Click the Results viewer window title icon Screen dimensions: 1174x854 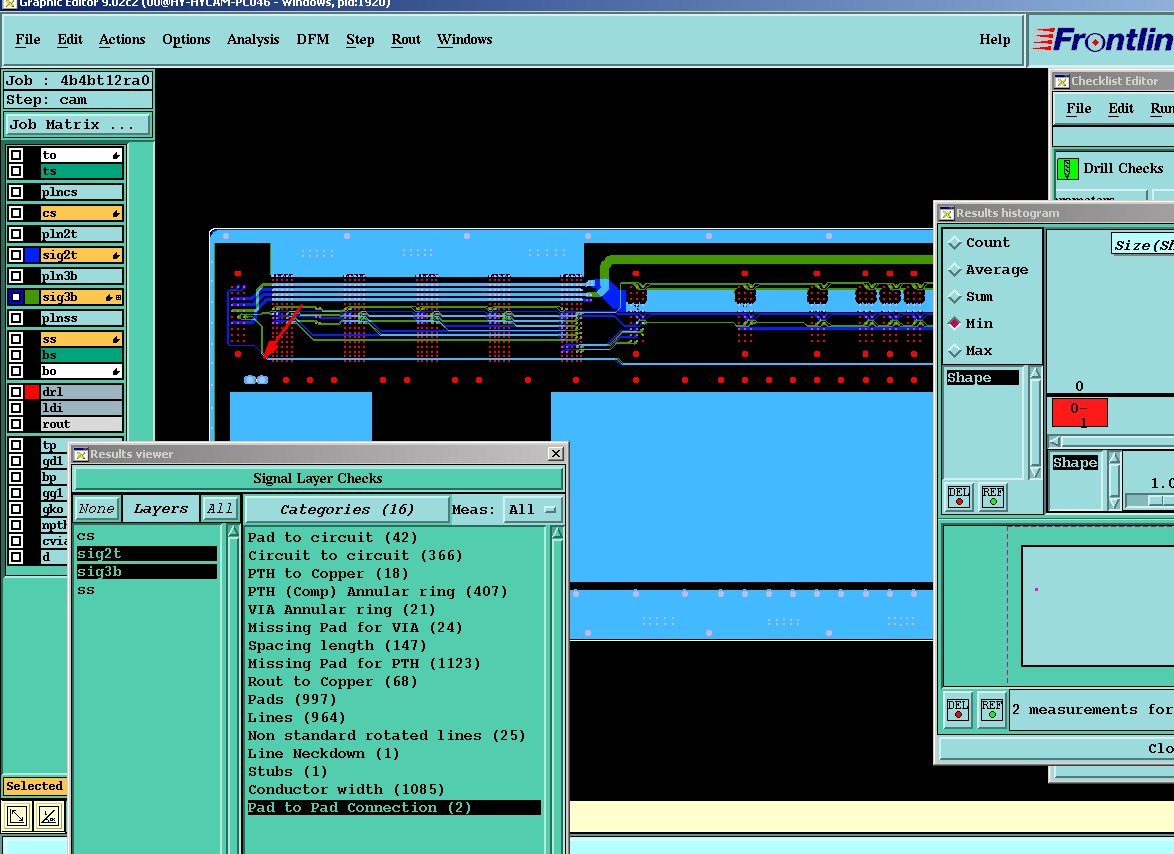pyautogui.click(x=81, y=454)
